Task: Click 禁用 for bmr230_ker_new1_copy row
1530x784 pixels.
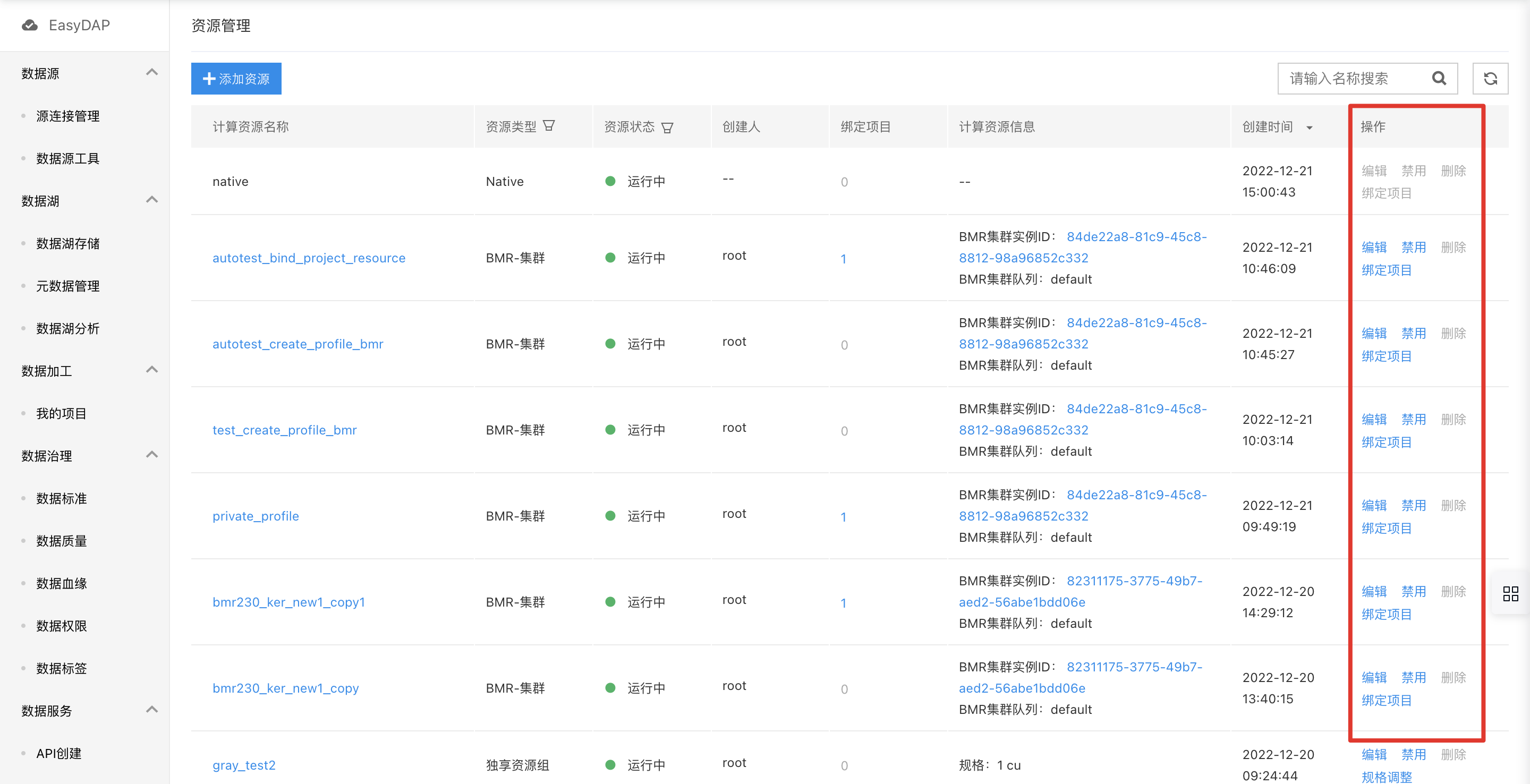Action: pos(1414,678)
